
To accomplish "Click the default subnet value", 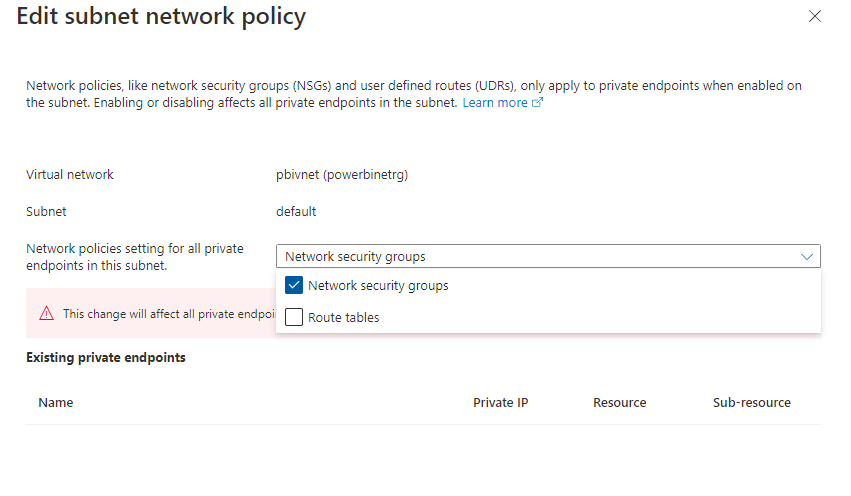I will pyautogui.click(x=296, y=212).
